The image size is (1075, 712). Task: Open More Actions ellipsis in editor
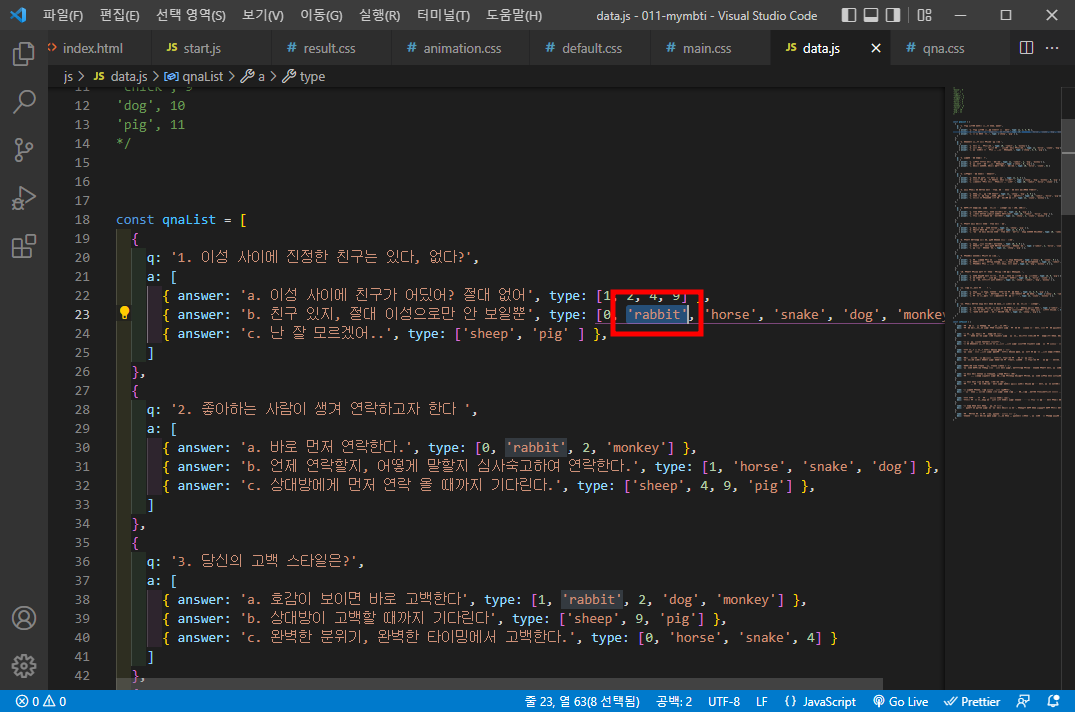pyautogui.click(x=1052, y=47)
